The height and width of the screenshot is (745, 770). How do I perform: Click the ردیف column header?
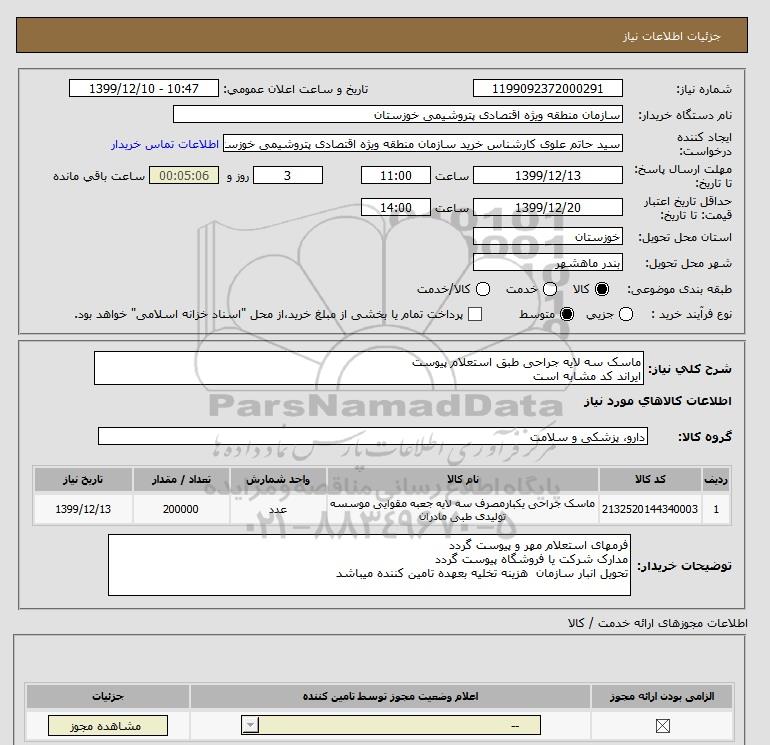pos(716,479)
